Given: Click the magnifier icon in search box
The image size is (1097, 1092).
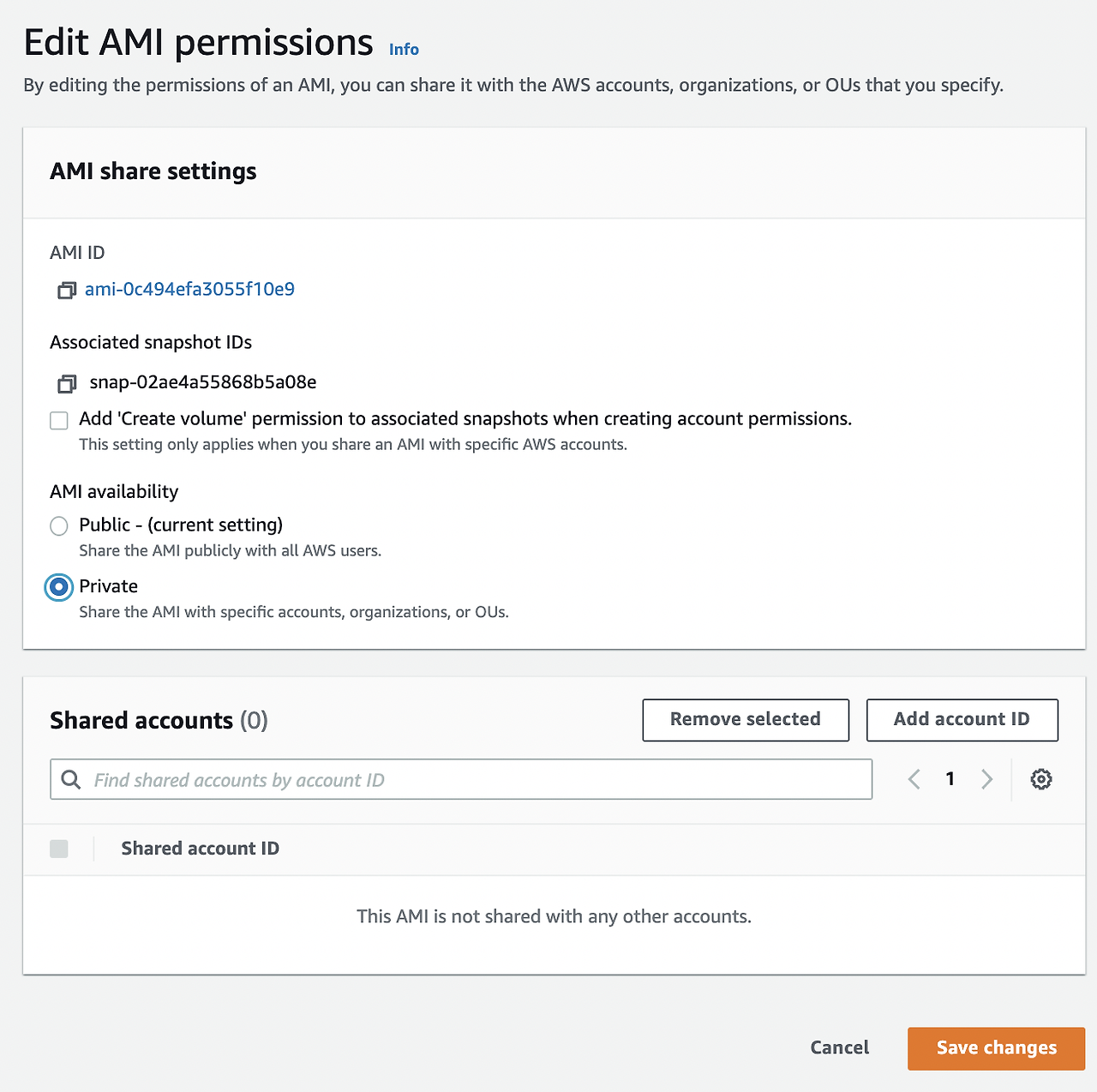Looking at the screenshot, I should pos(72,780).
